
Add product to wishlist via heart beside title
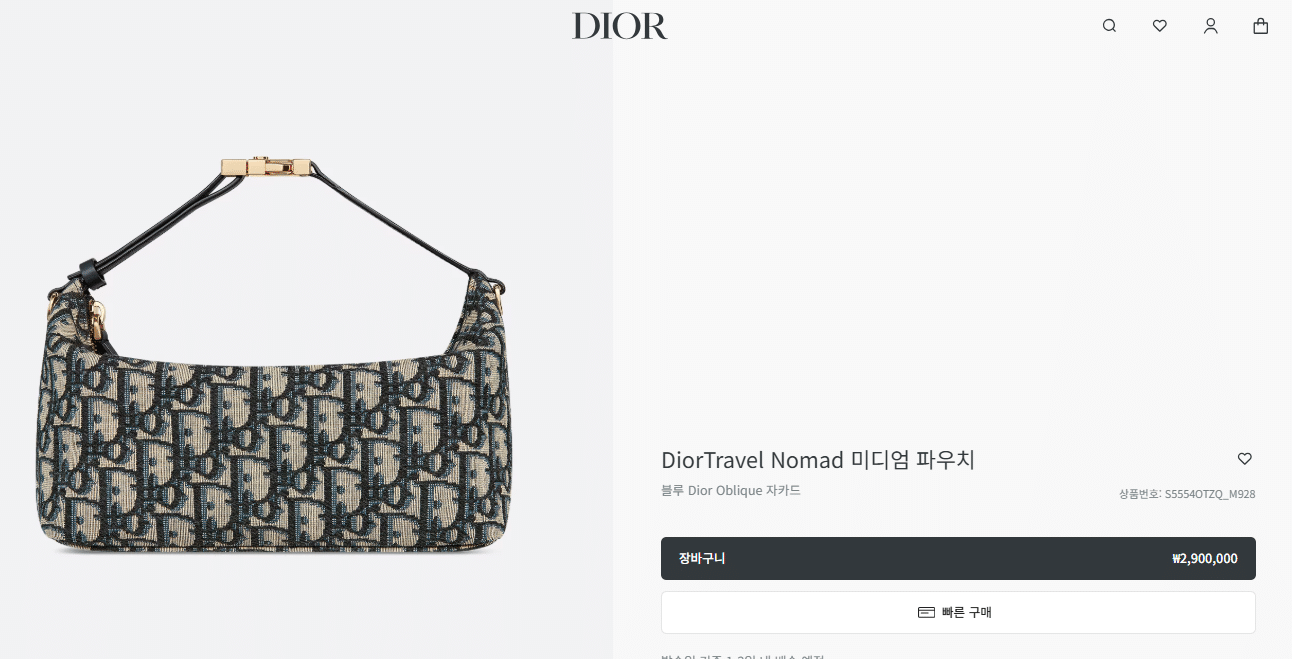[1245, 459]
